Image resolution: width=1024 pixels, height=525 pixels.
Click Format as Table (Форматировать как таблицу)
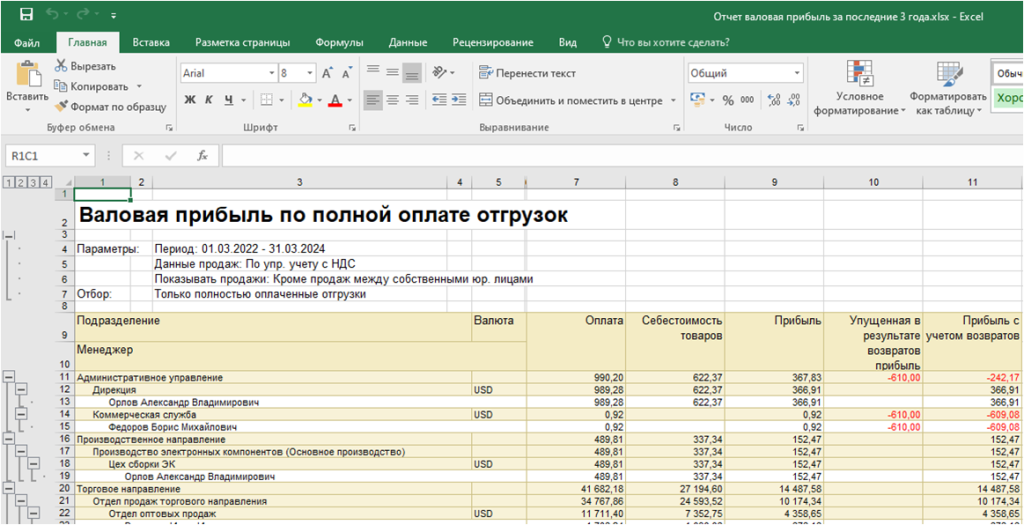point(950,88)
